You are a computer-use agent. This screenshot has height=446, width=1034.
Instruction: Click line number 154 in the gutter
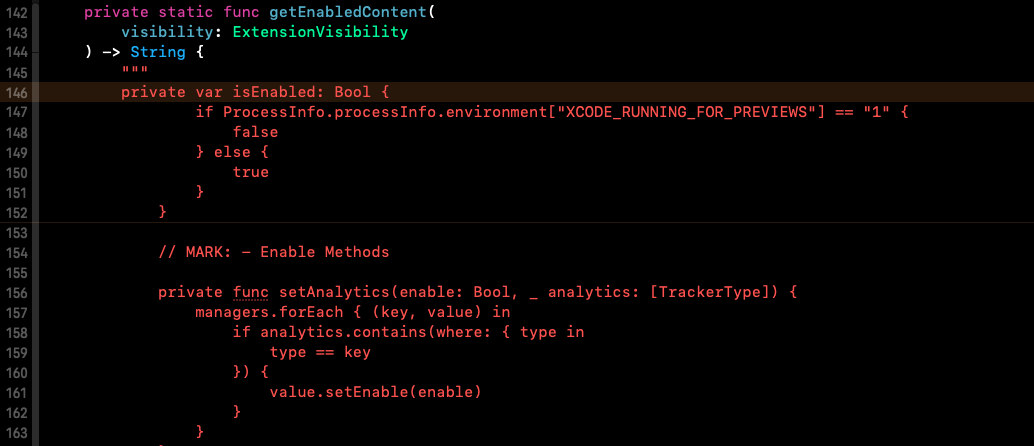pyautogui.click(x=18, y=252)
